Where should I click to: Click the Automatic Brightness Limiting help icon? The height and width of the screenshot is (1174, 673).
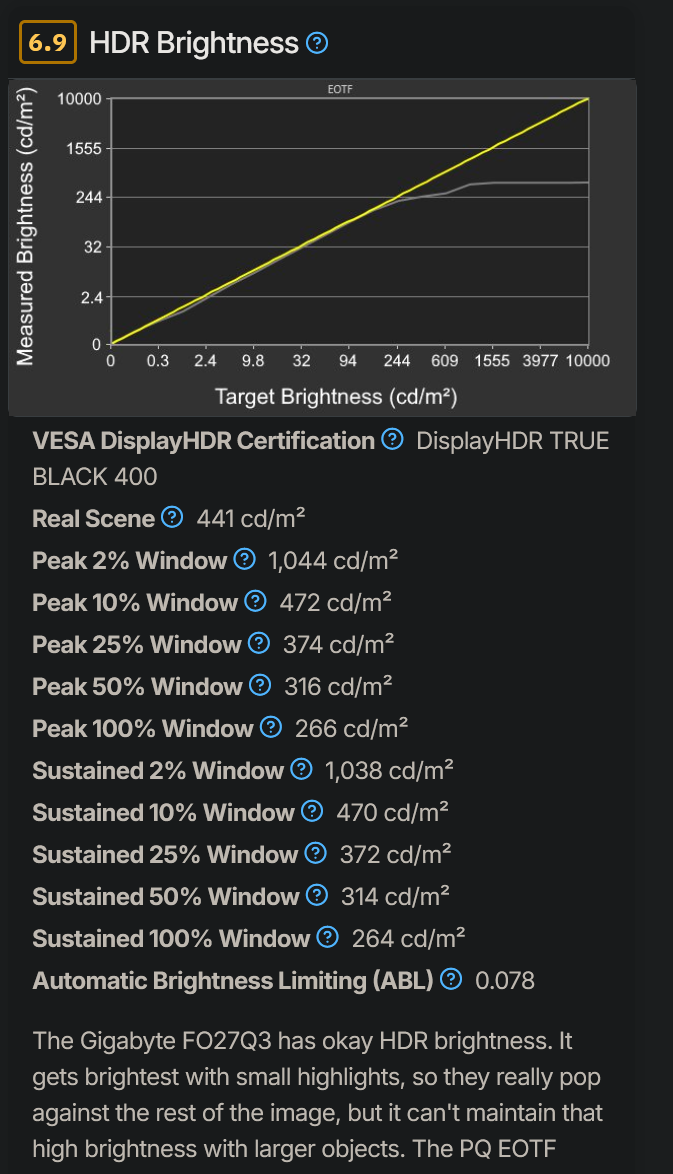450,980
